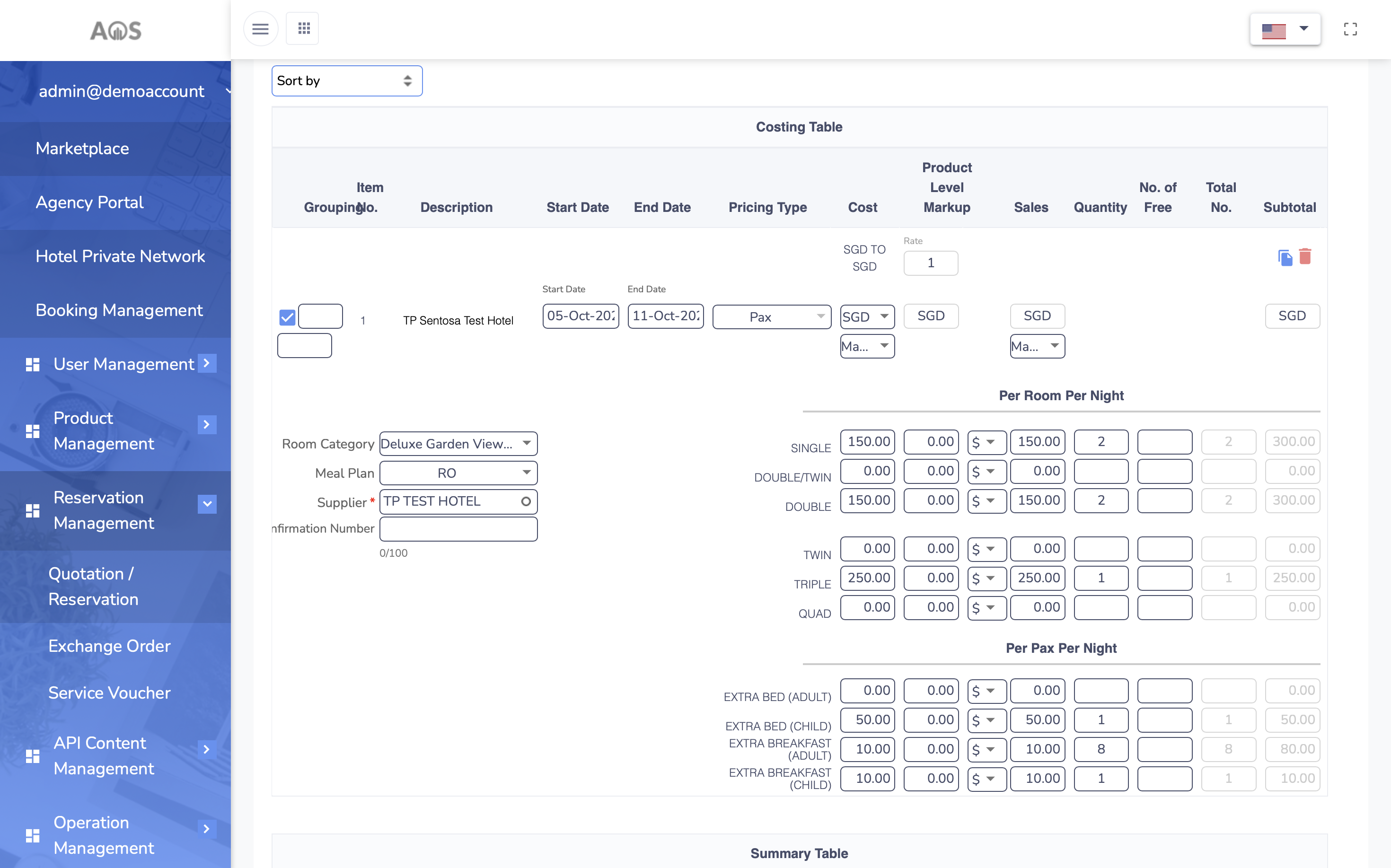
Task: Click the hamburger menu icon
Action: point(260,29)
